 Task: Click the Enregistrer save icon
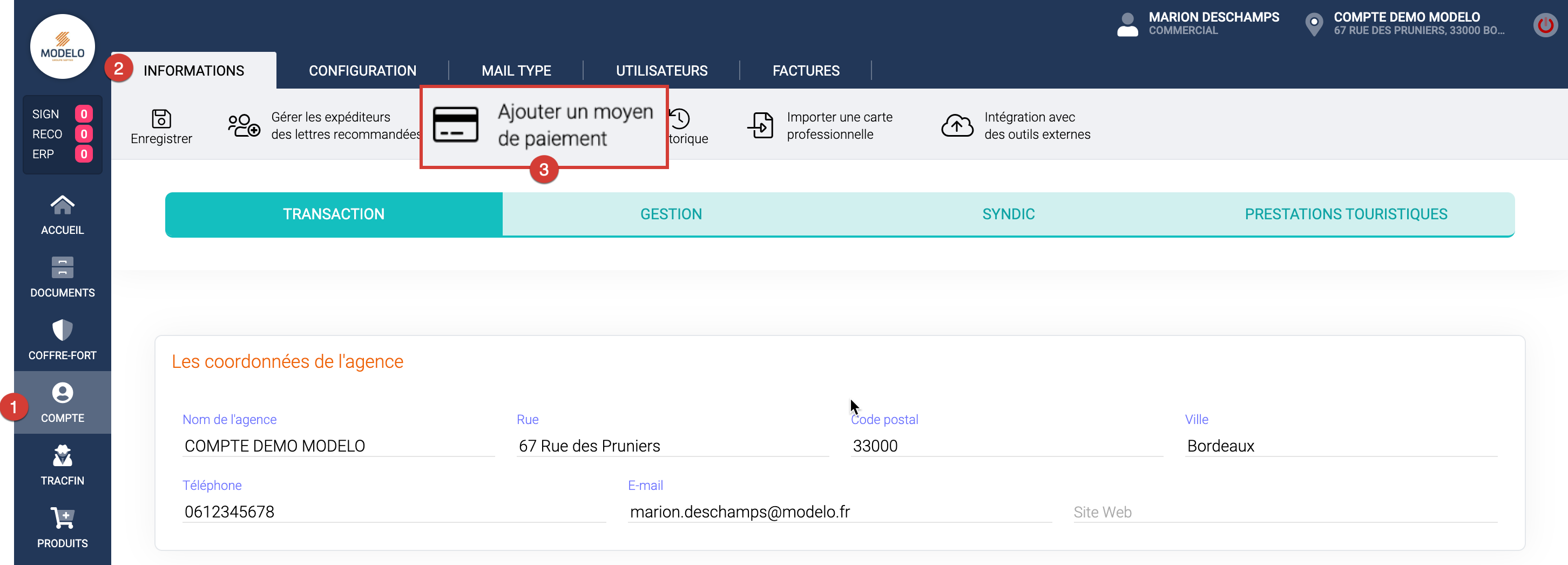click(x=161, y=118)
